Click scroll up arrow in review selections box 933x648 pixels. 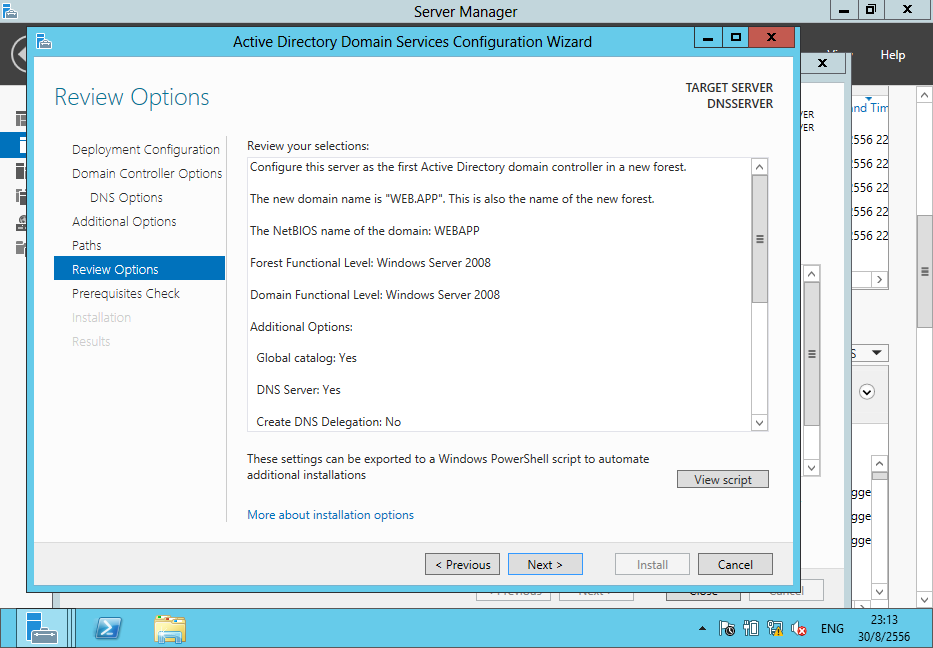(x=759, y=167)
